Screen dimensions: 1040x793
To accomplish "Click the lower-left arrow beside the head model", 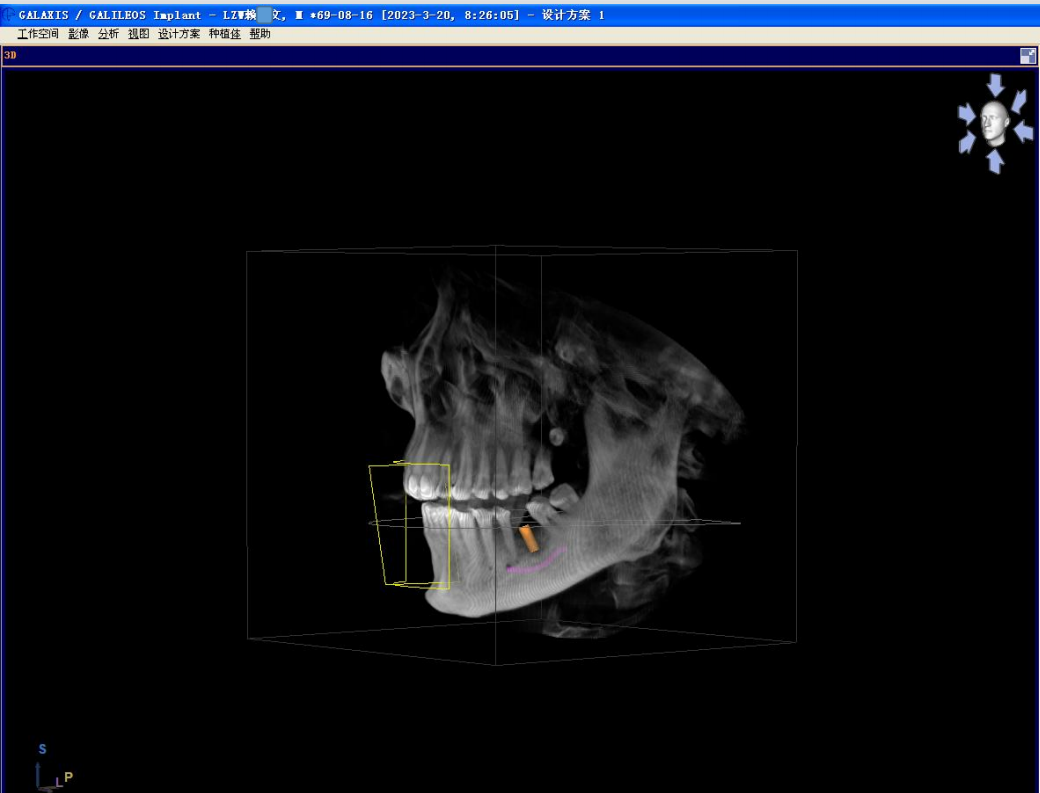I will (967, 141).
